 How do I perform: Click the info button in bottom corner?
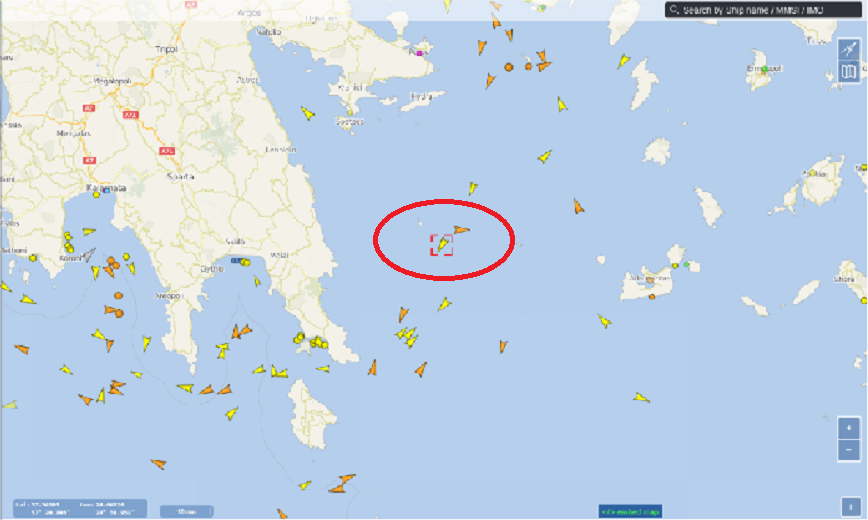pos(850,506)
